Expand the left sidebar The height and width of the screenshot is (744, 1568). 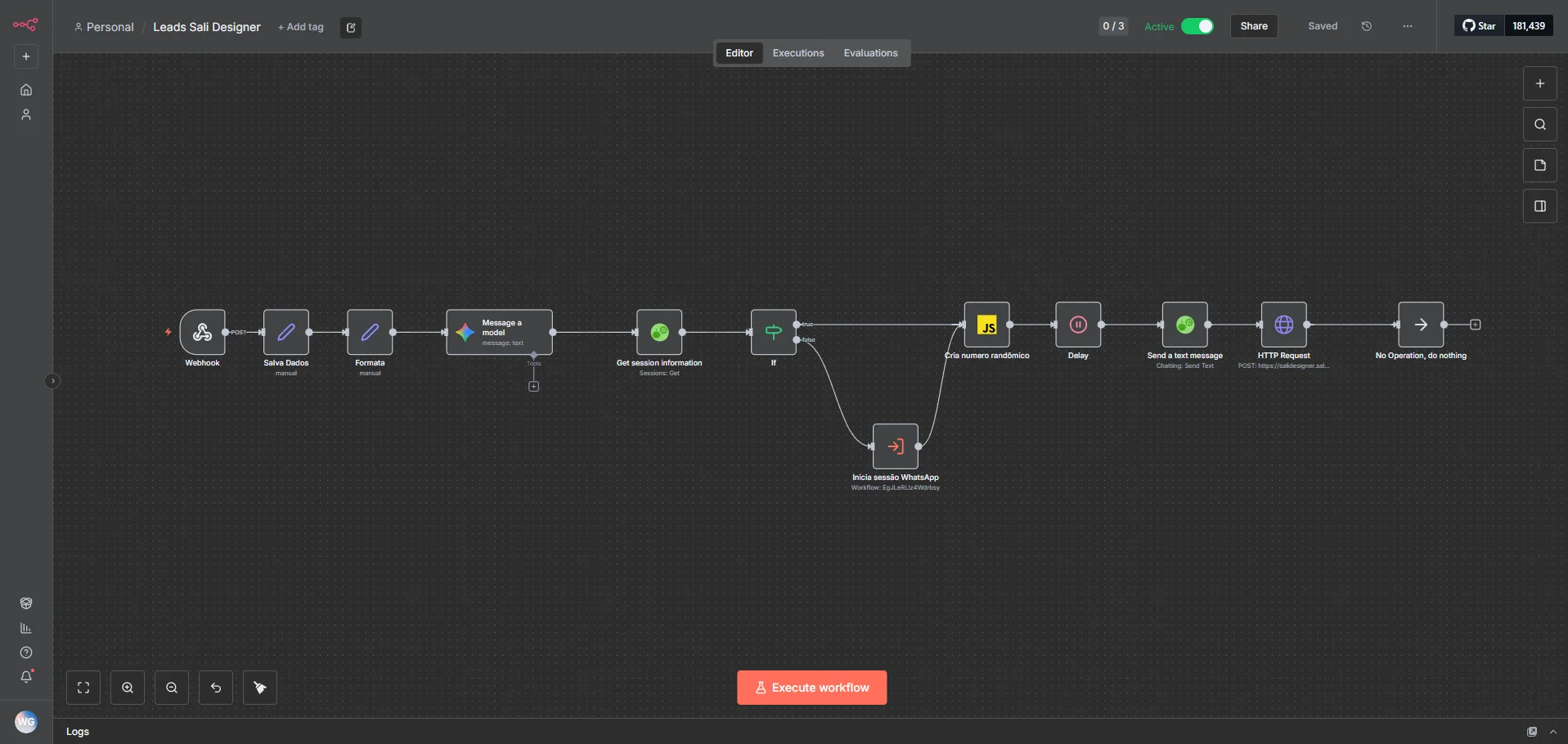tap(52, 381)
